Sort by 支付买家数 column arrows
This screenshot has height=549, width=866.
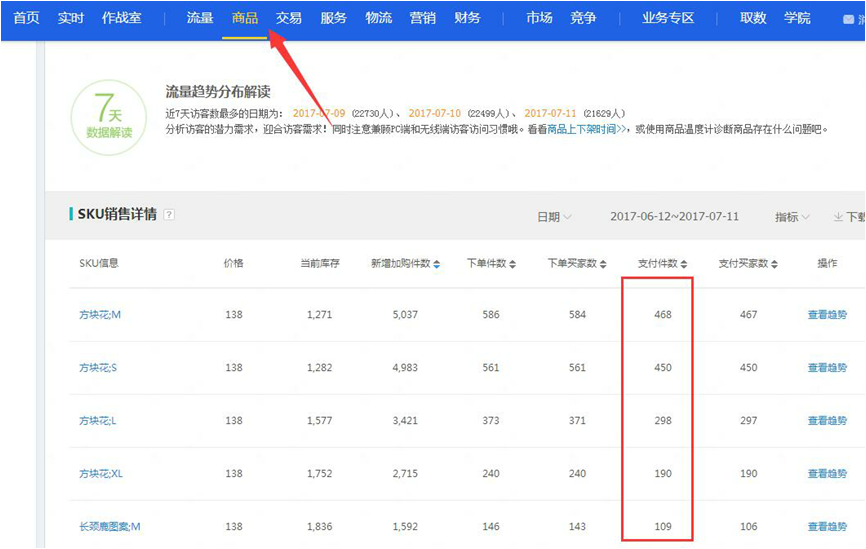coord(775,264)
